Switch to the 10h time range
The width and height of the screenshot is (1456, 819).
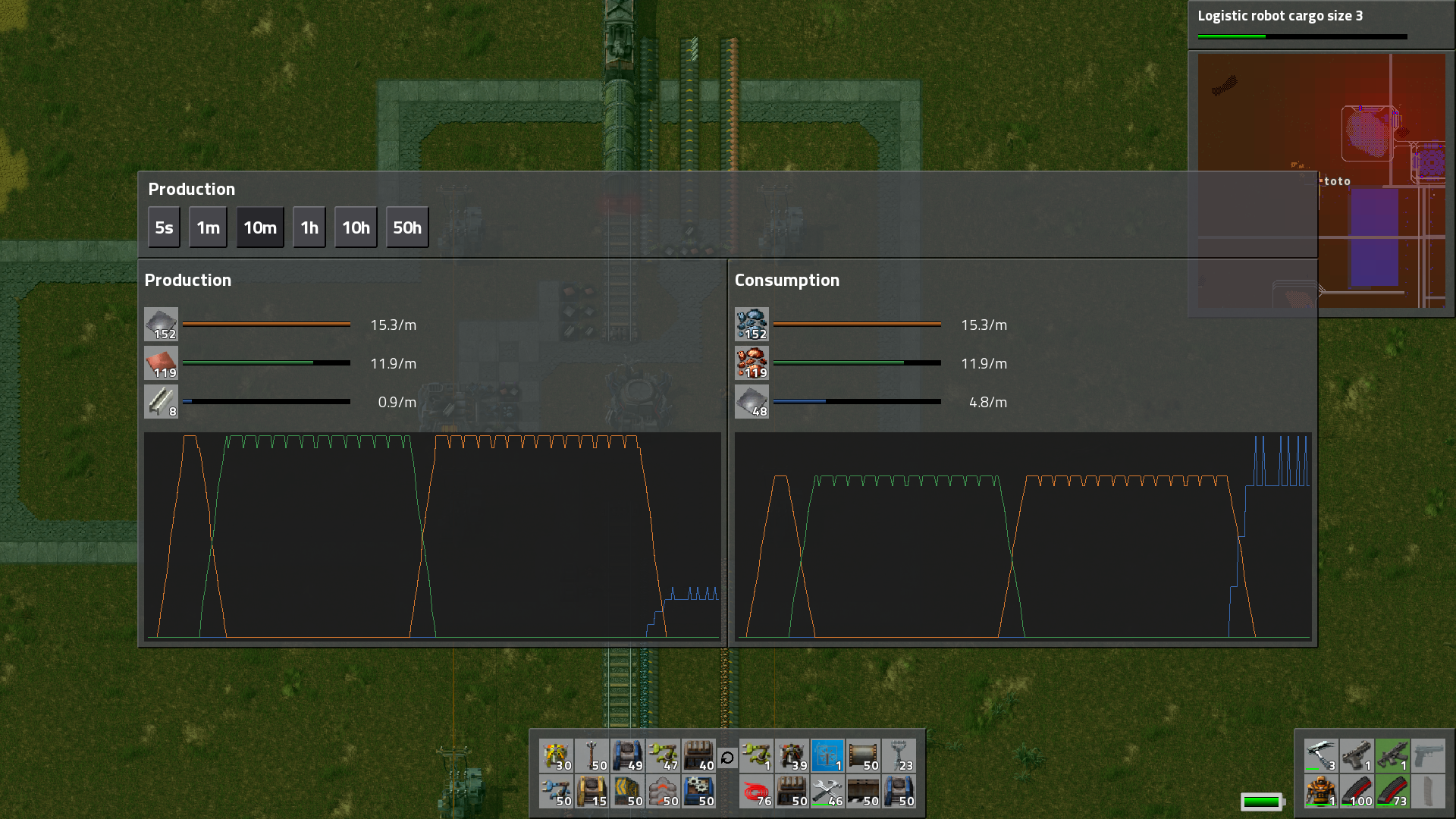(x=356, y=227)
